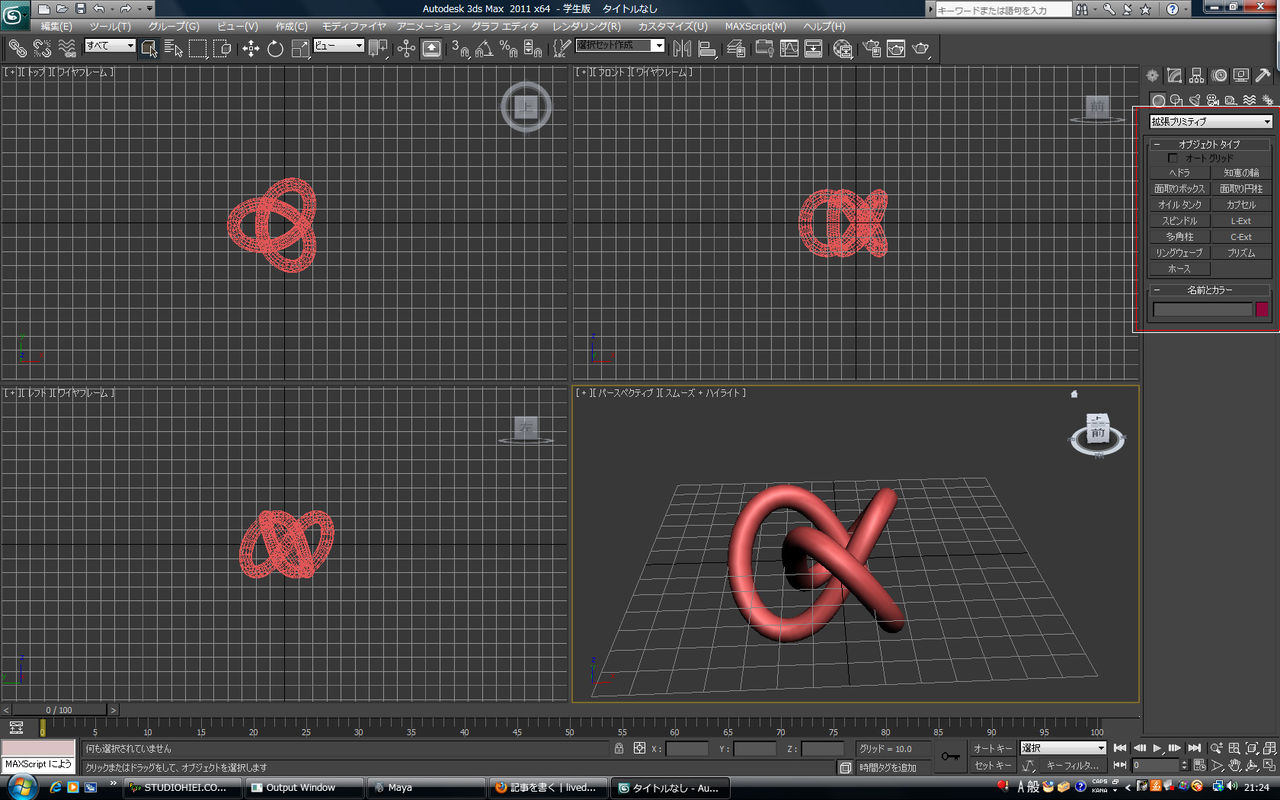
Task: Click the Pan View hand icon
Action: pyautogui.click(x=1235, y=765)
